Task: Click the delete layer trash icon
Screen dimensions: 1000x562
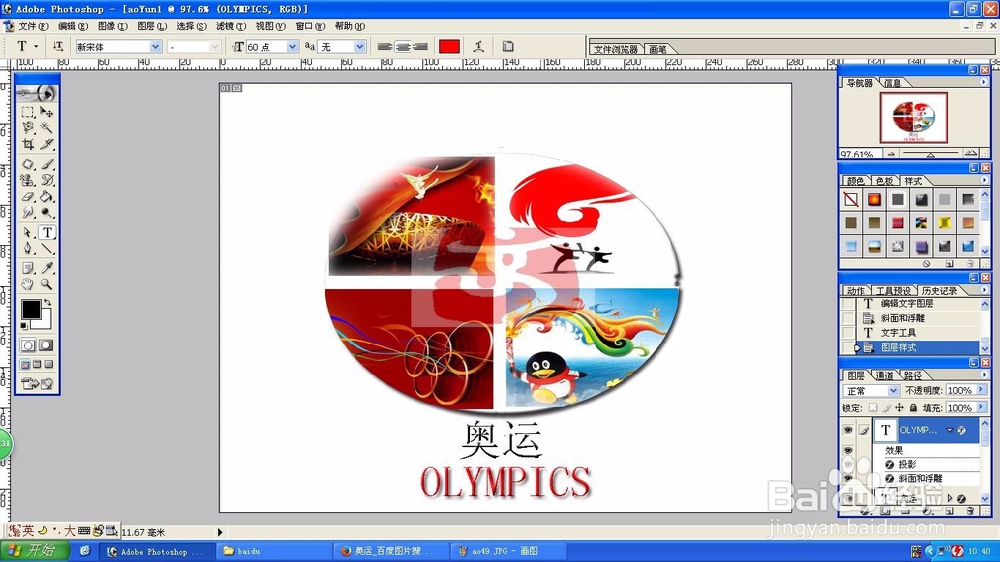Action: pyautogui.click(x=970, y=511)
